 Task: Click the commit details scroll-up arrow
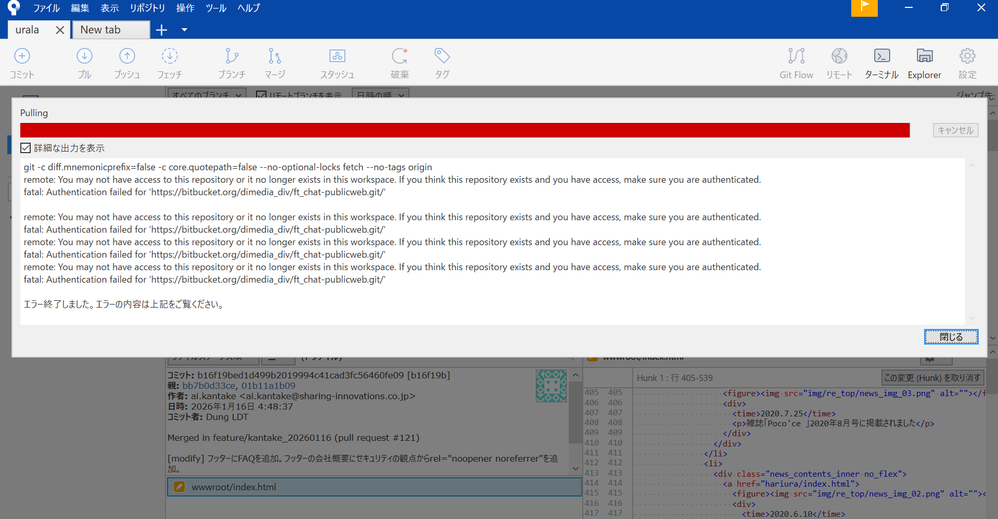coord(575,375)
